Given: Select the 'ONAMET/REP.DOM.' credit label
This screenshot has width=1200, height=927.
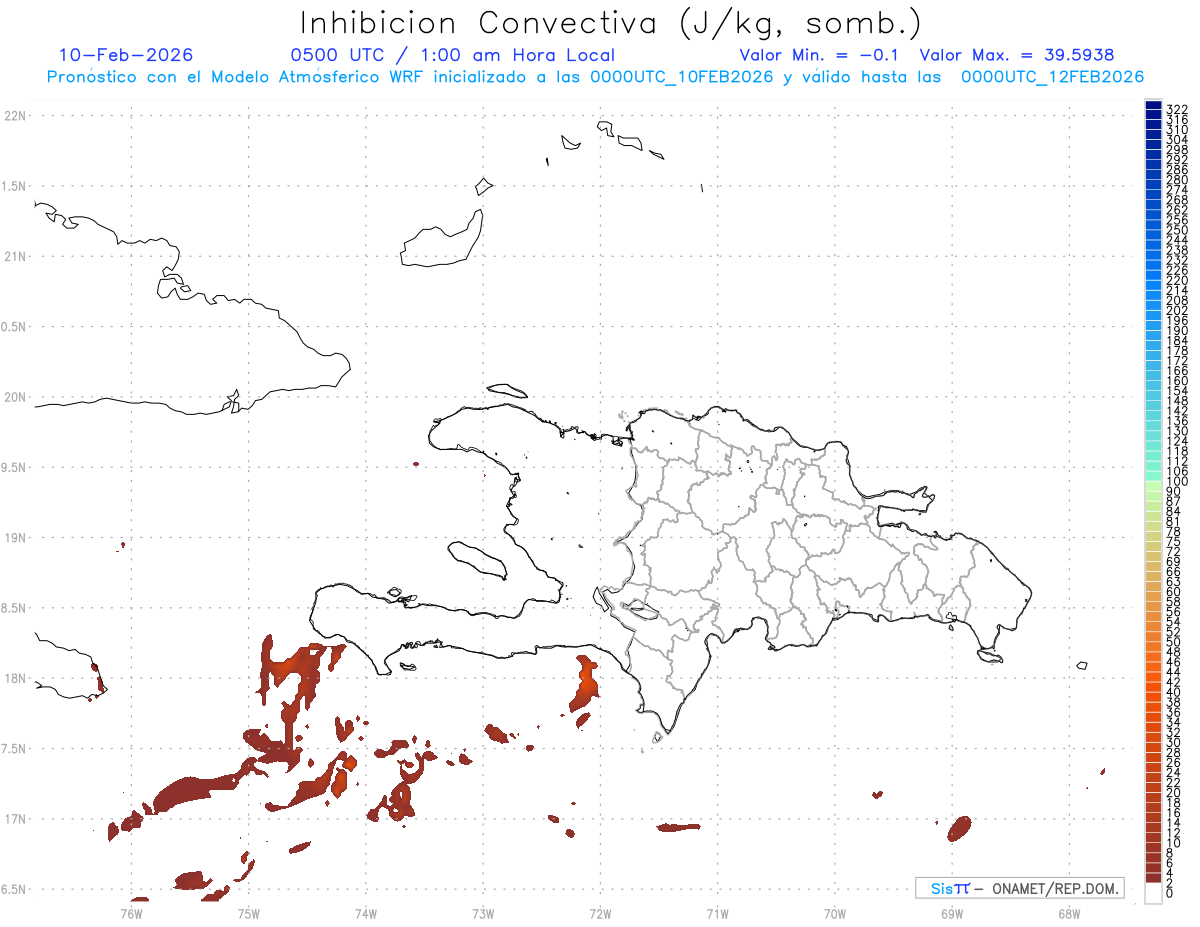Looking at the screenshot, I should click(1055, 888).
